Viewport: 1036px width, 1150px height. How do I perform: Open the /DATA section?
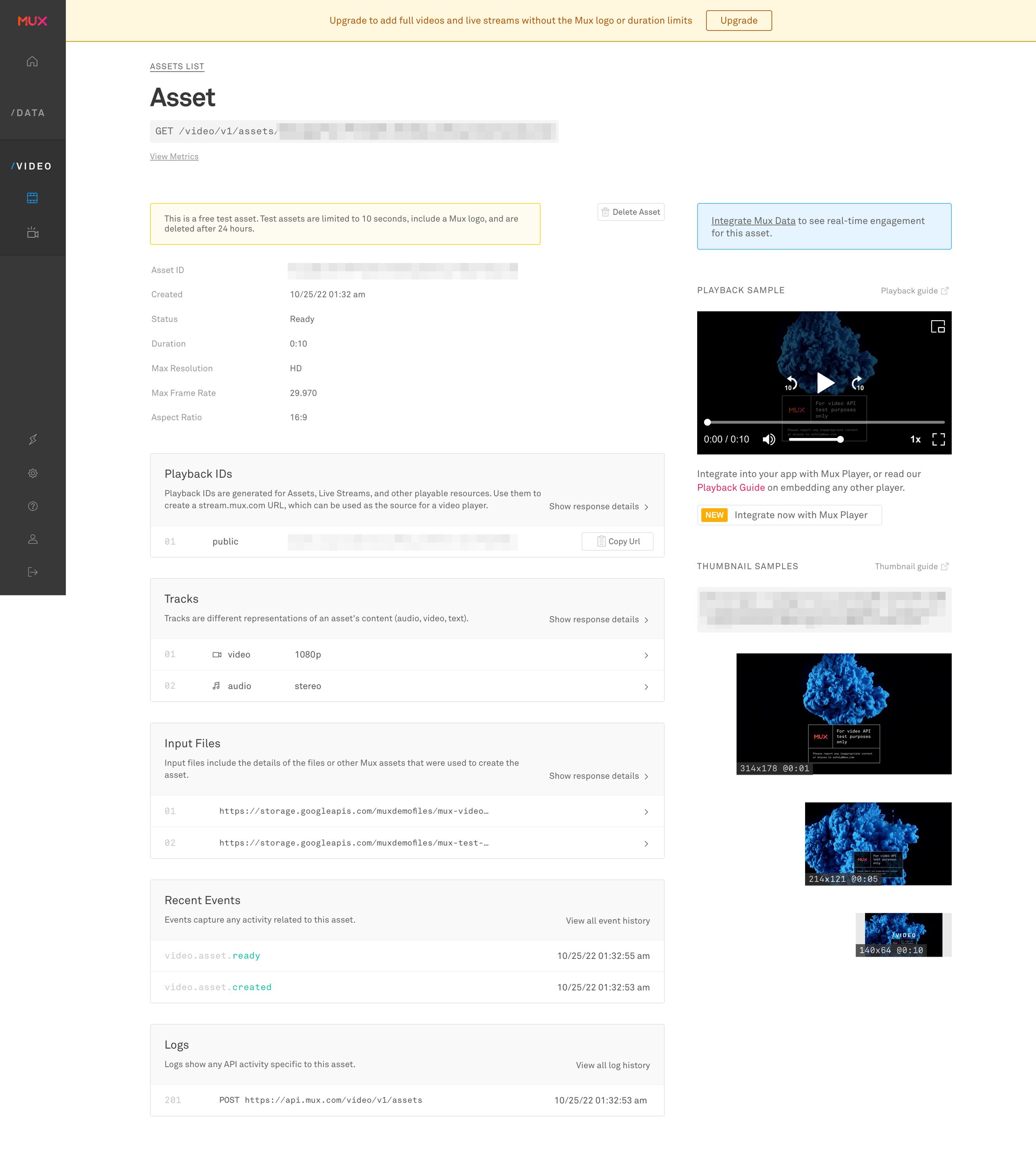[x=28, y=113]
